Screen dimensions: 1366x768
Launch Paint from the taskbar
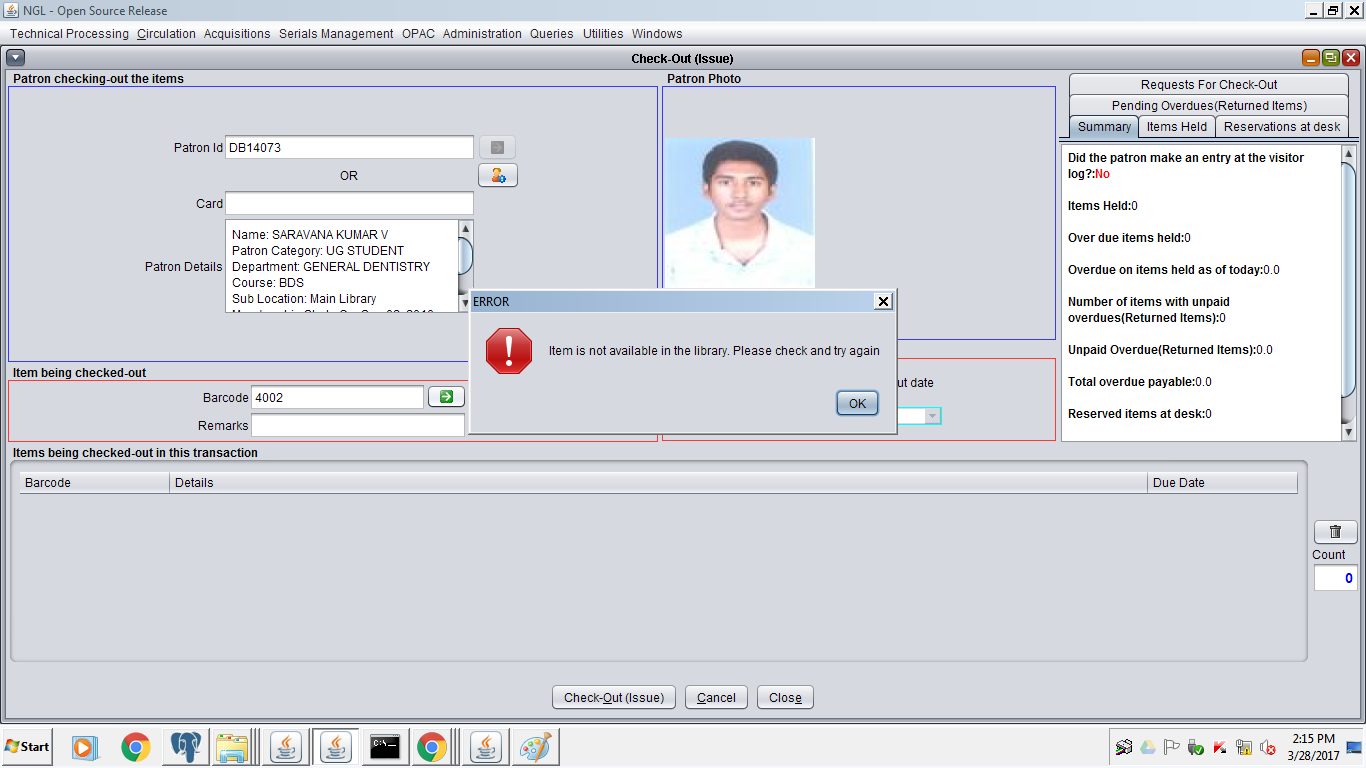click(x=535, y=747)
